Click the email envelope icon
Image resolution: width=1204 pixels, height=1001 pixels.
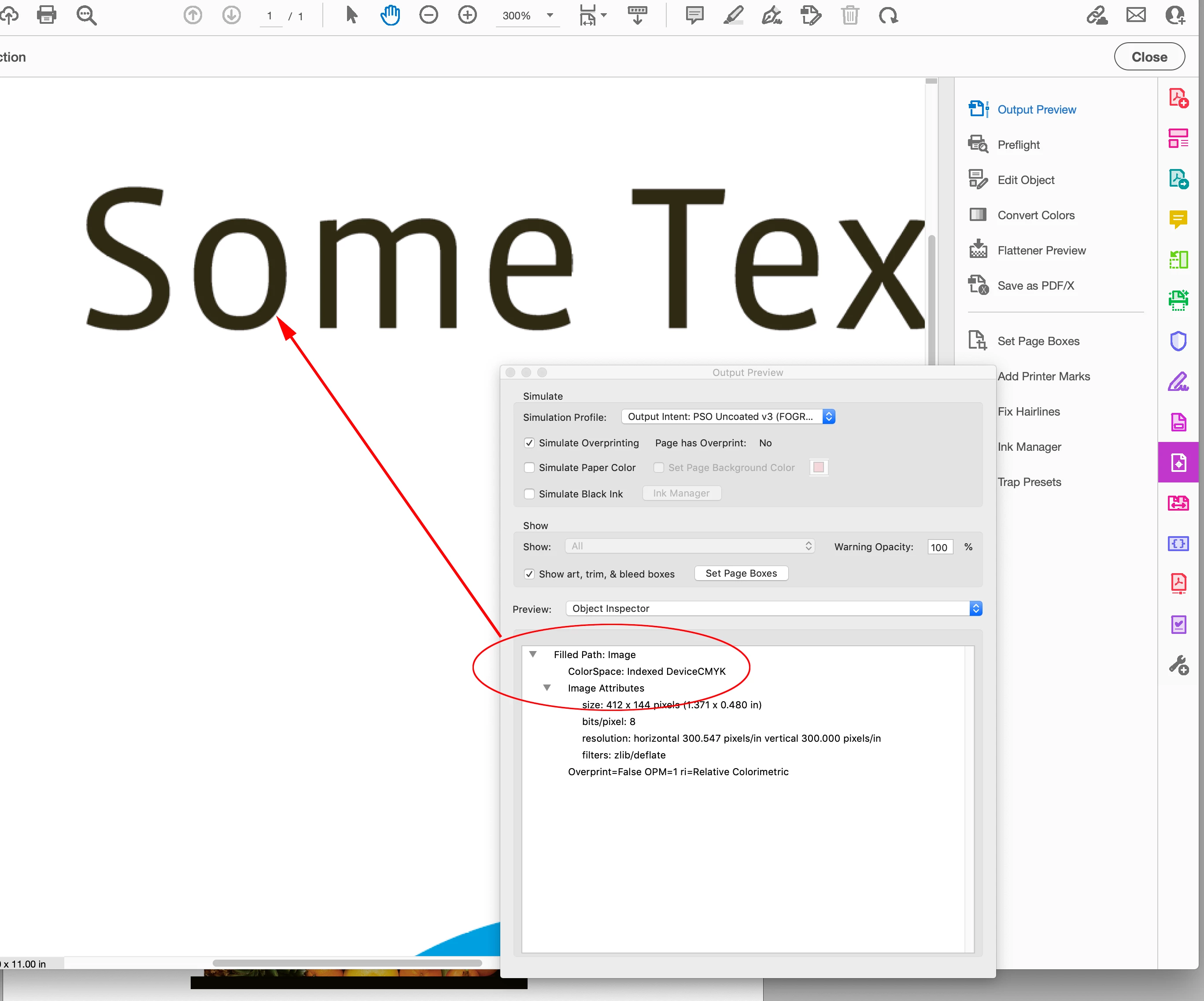coord(1136,15)
